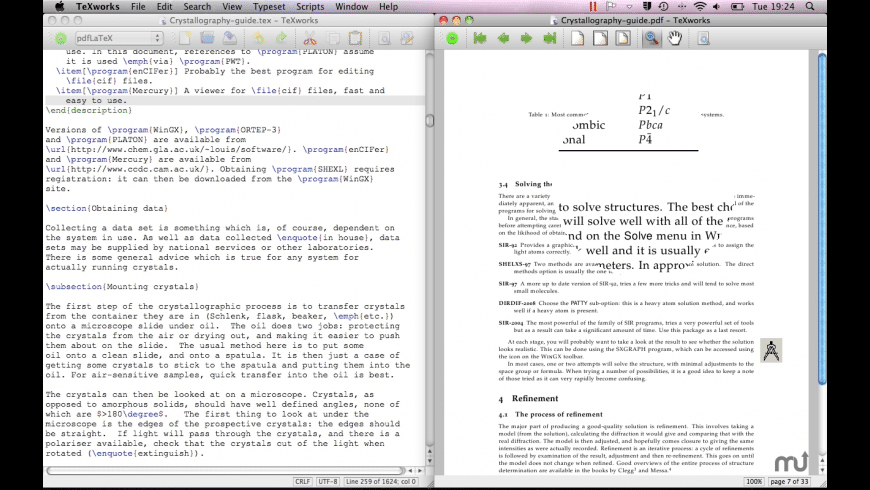870x490 pixels.
Task: Click the Wi-Fi status icon
Action: click(x=700, y=7)
